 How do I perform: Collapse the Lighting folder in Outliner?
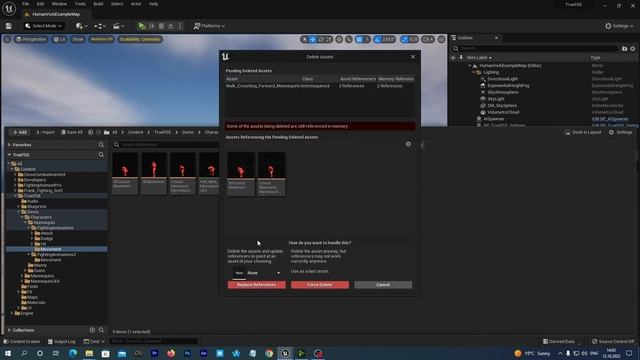coord(473,72)
